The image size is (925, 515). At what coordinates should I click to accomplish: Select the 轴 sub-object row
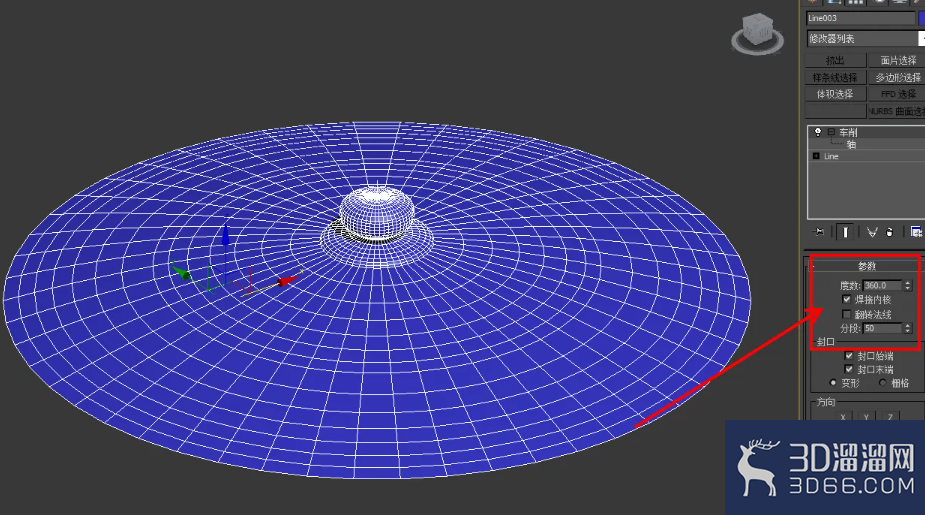coord(866,144)
